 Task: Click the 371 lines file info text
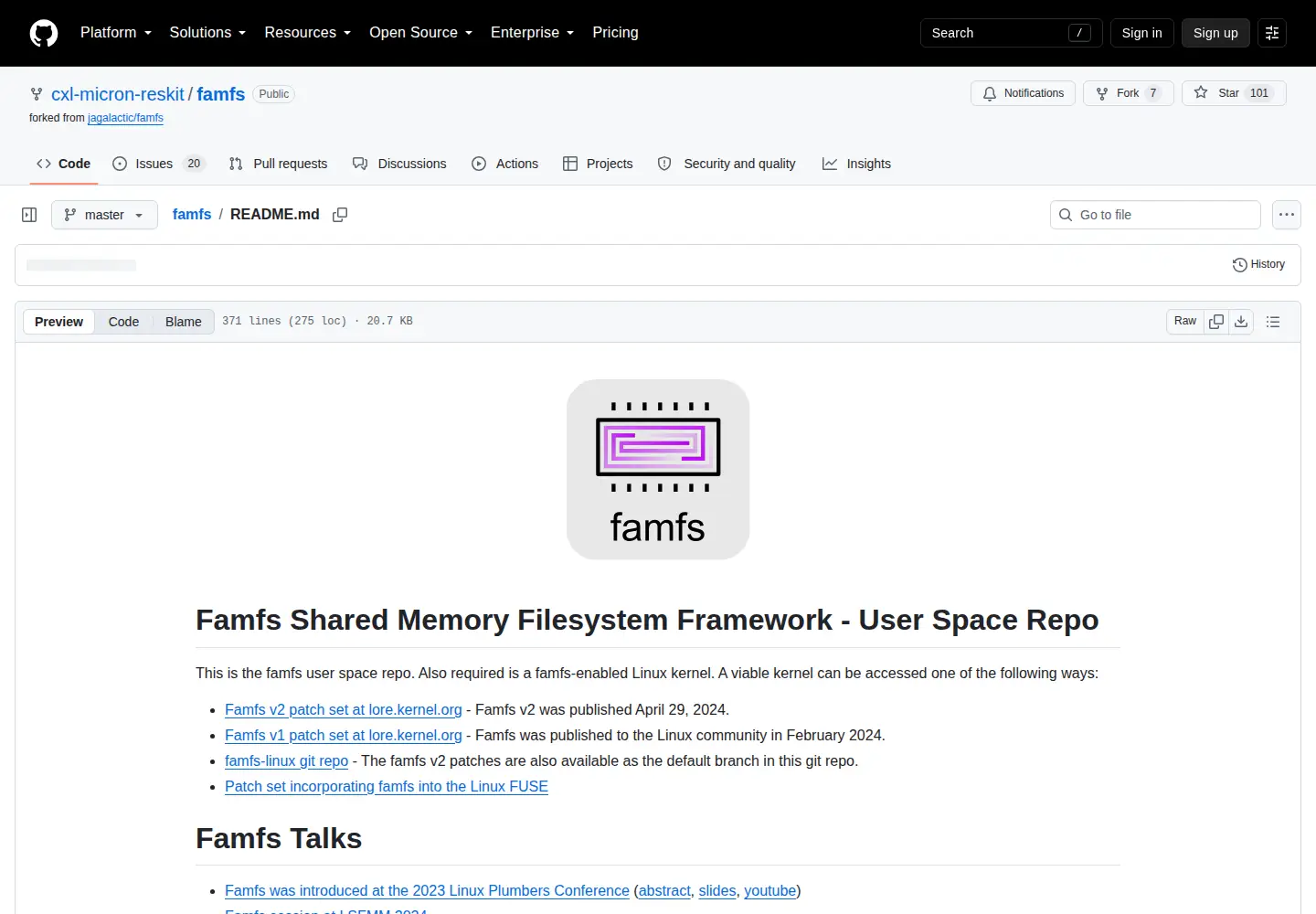point(317,321)
